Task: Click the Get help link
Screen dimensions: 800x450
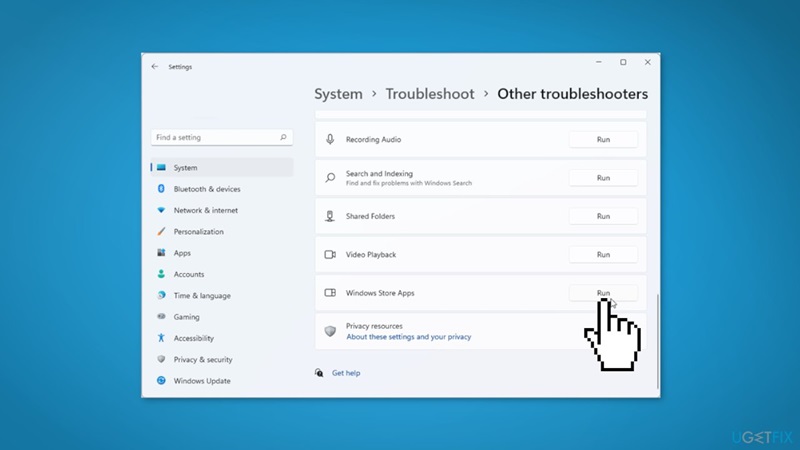Action: pos(345,373)
